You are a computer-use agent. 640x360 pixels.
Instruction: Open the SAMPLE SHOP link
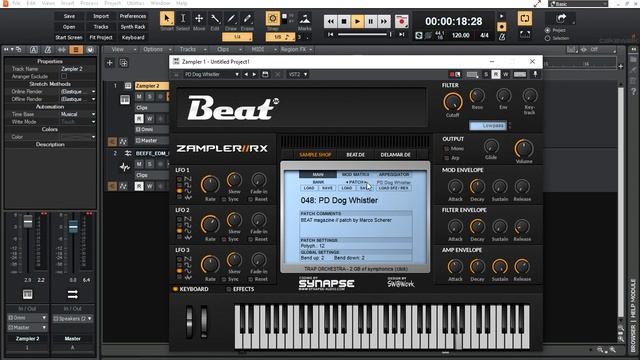point(315,155)
